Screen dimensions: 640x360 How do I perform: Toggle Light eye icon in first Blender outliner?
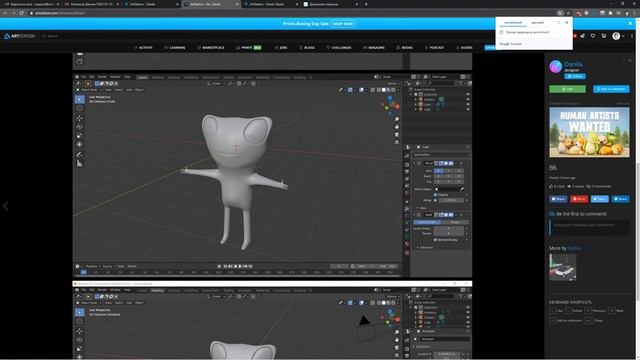468,109
